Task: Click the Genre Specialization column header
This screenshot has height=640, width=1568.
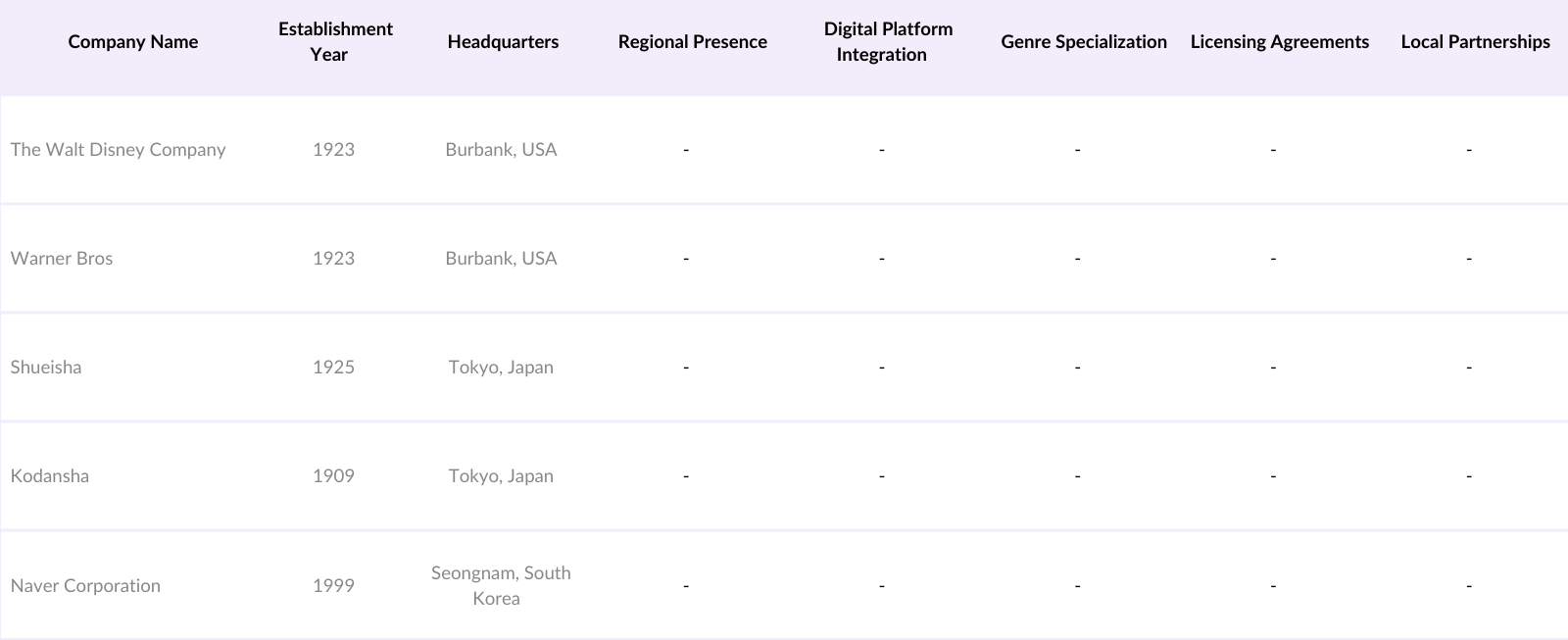Action: [x=1083, y=42]
